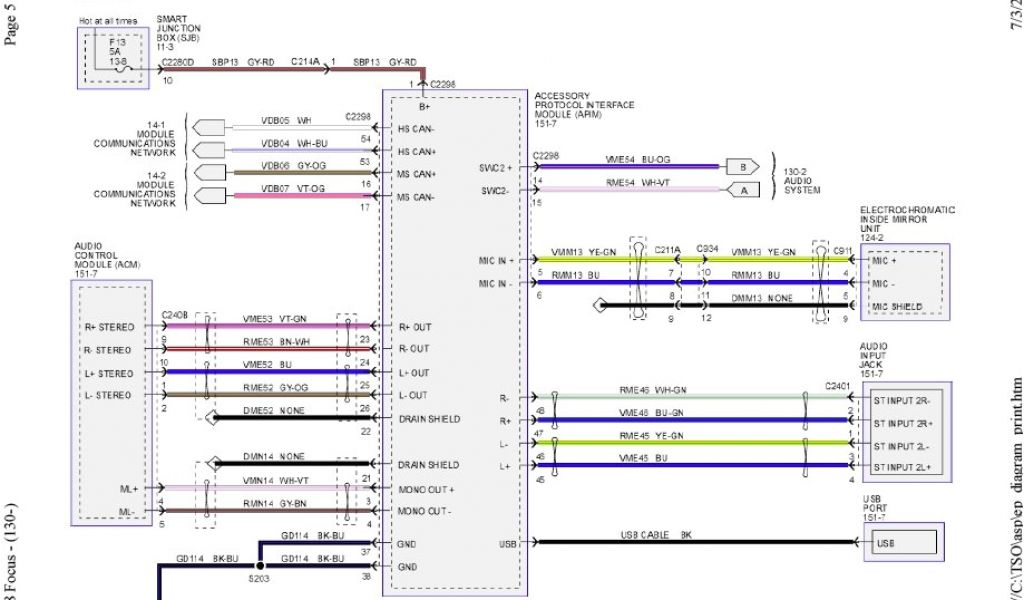This screenshot has width=1024, height=600.
Task: Click the twisted-pair symbol beside C211A
Action: (x=636, y=278)
